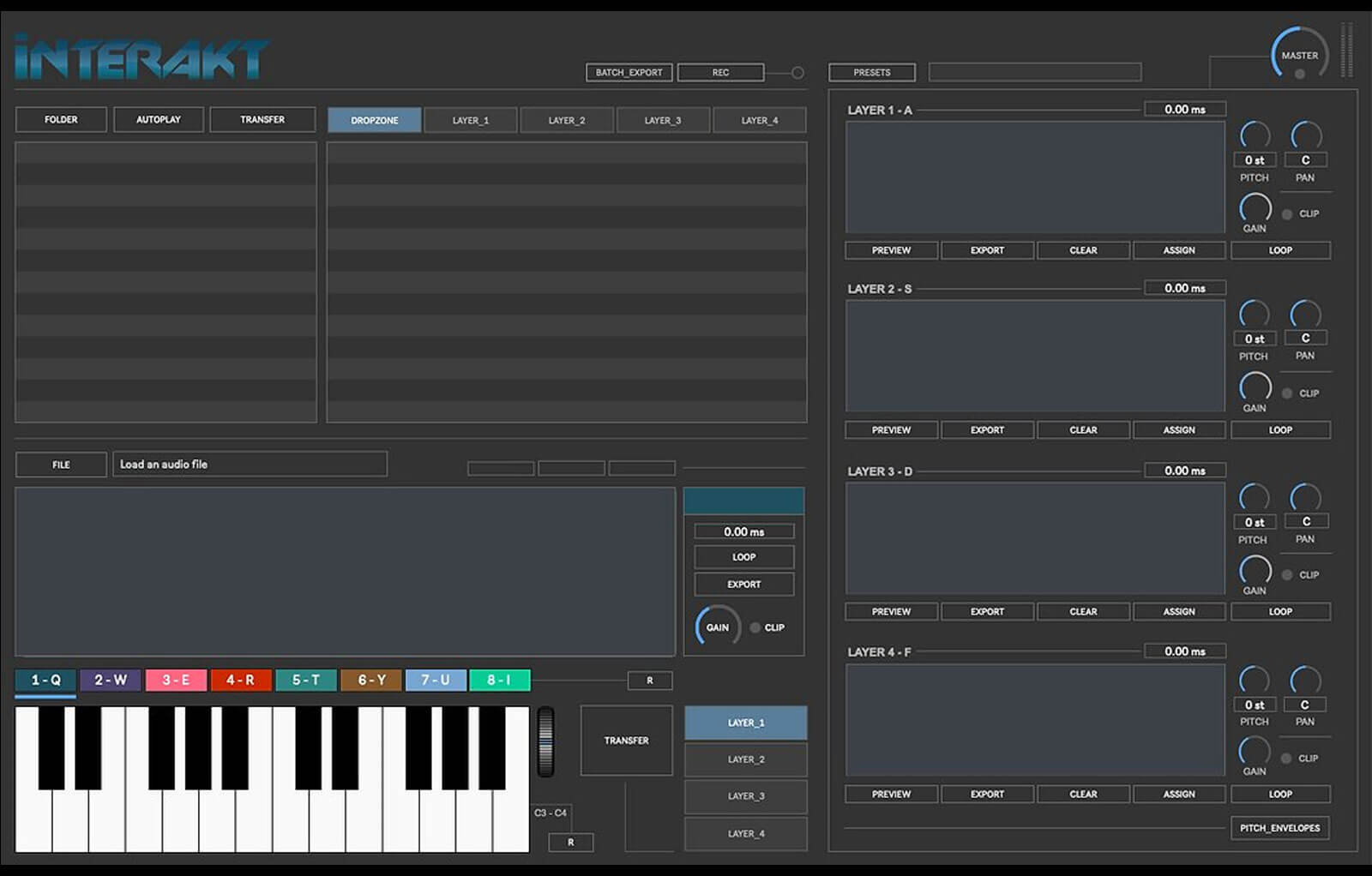Turn the Layer 2 PAN knob
This screenshot has height=876, width=1372.
(1306, 315)
